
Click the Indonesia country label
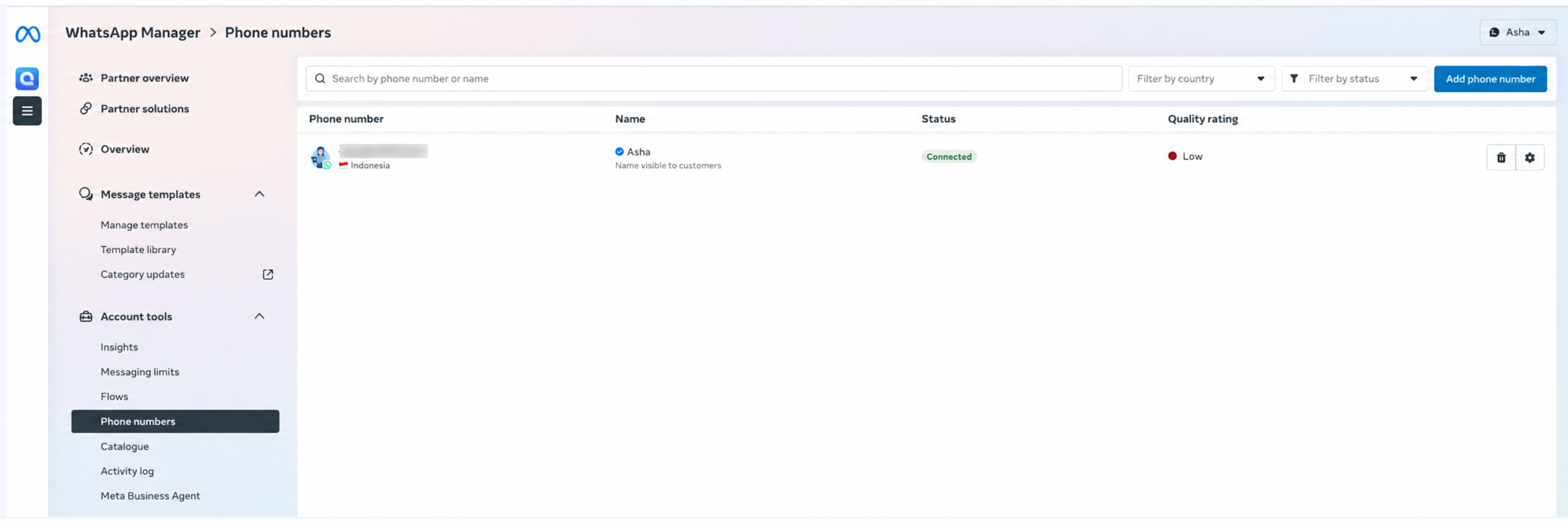(370, 166)
